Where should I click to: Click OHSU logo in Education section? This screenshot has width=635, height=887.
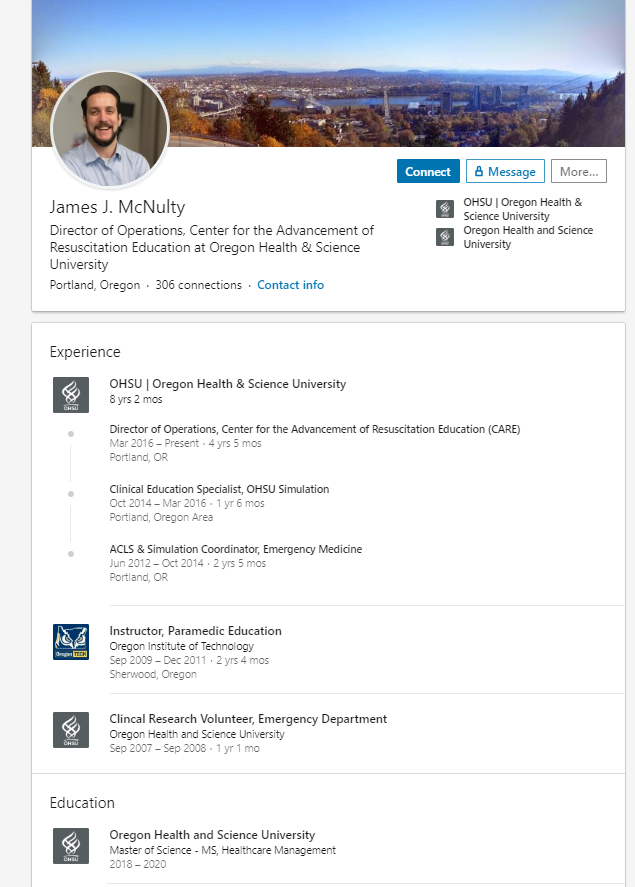[x=71, y=846]
